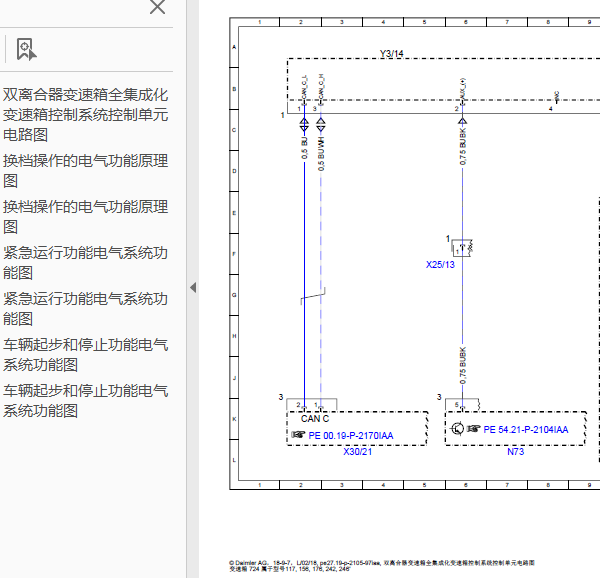Image resolution: width=600 pixels, height=578 pixels.
Task: Click the Y3/14 component label
Action: 391,54
